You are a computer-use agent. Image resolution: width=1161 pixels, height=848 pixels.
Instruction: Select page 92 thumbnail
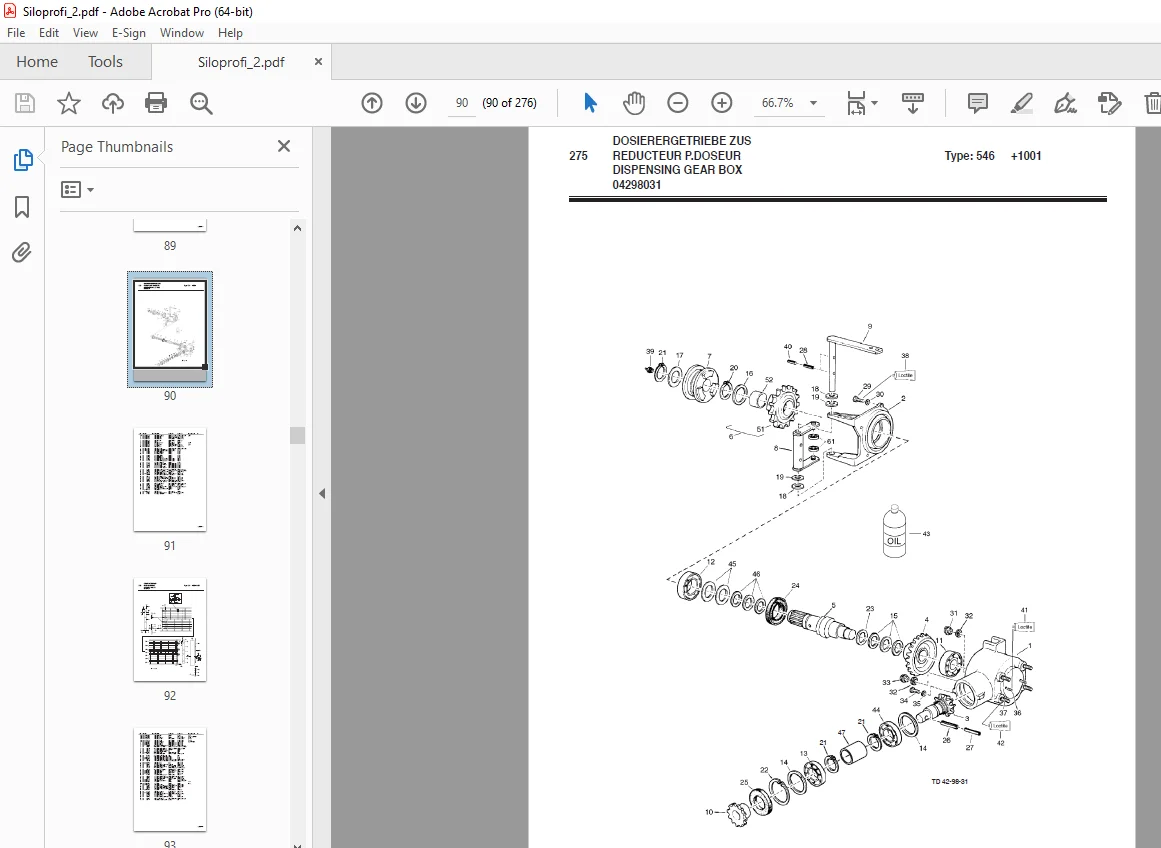[170, 630]
